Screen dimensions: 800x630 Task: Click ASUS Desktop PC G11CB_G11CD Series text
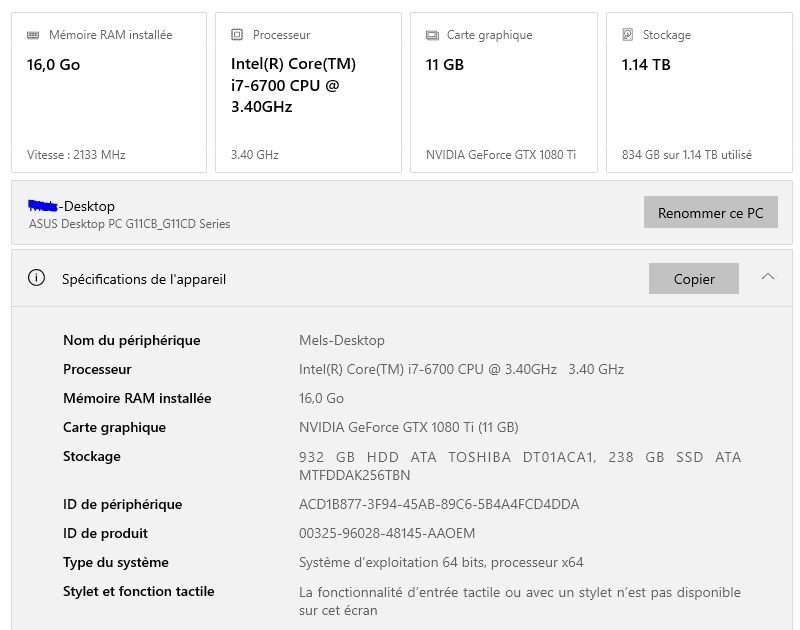click(x=130, y=224)
